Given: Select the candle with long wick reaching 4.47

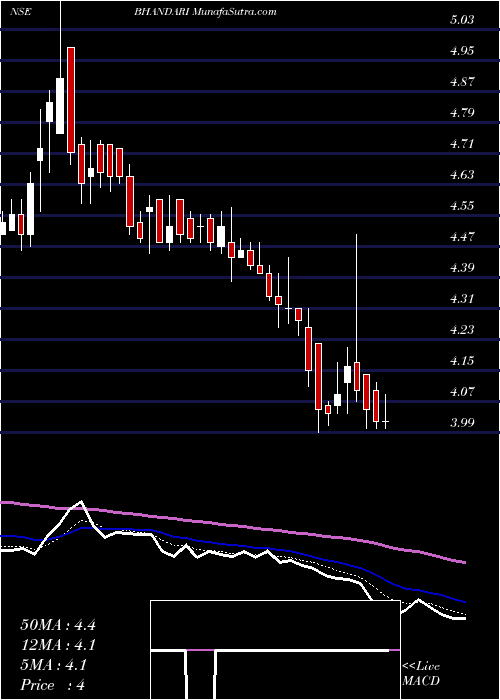Looking at the screenshot, I should click(x=357, y=318).
